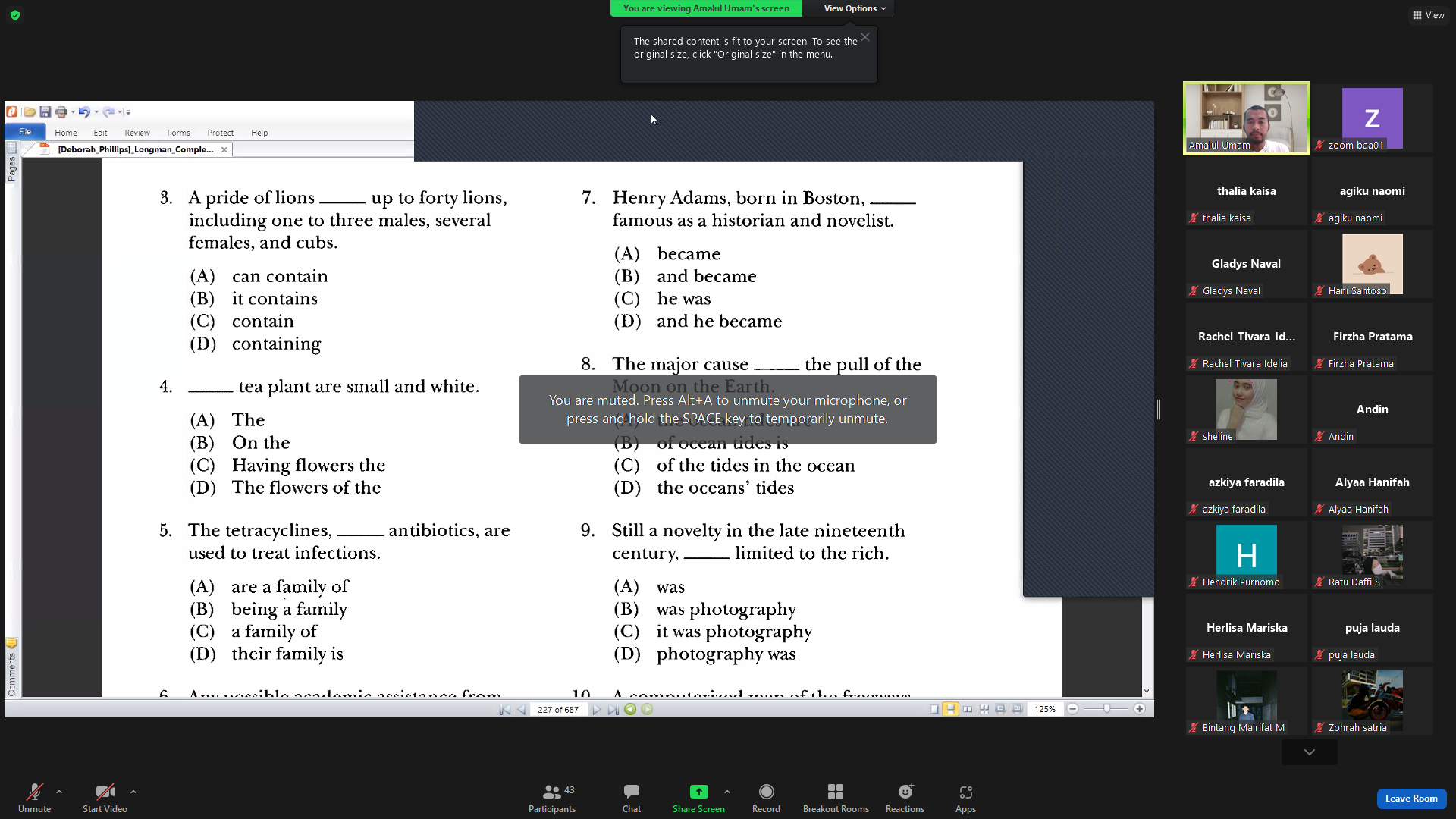This screenshot has width=1456, height=819.
Task: Open video options arrow beside Start Video
Action: point(133,792)
